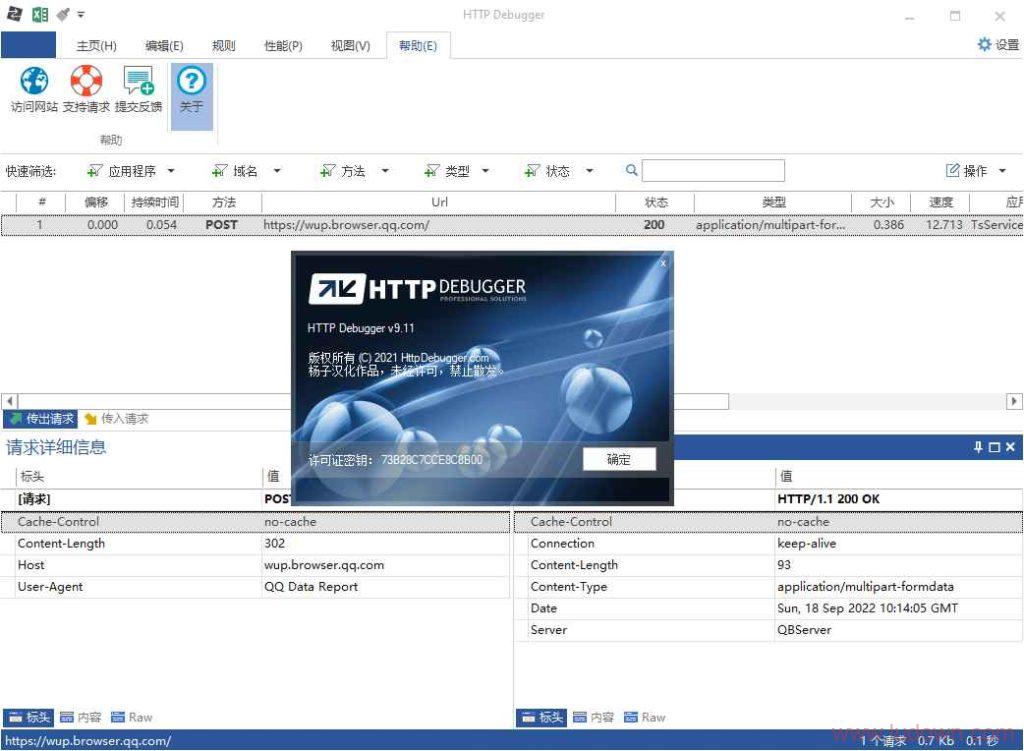Select User-Agent header row
The width and height of the screenshot is (1024, 751).
coord(255,586)
